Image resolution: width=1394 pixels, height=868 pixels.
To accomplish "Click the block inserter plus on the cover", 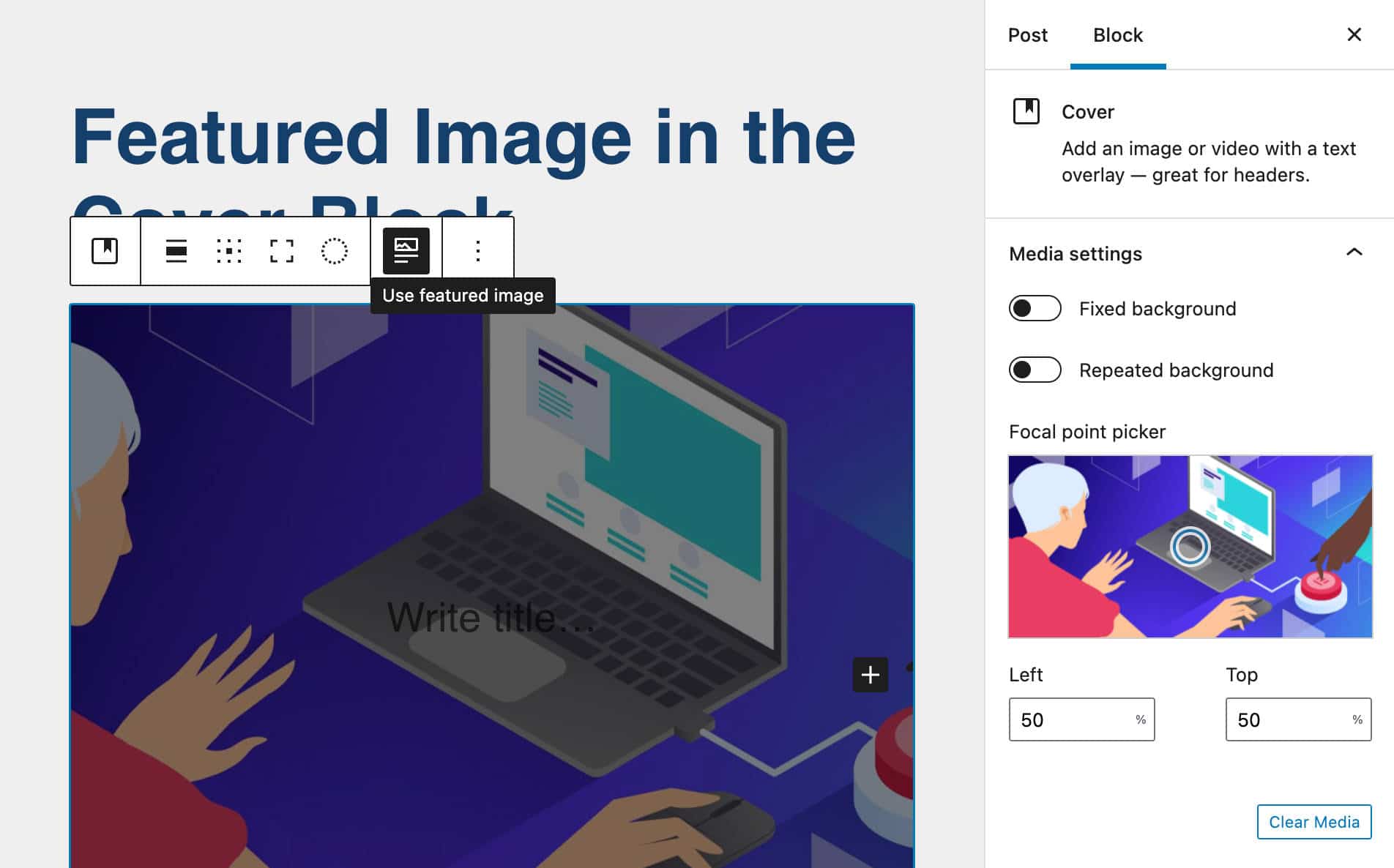I will coord(869,675).
